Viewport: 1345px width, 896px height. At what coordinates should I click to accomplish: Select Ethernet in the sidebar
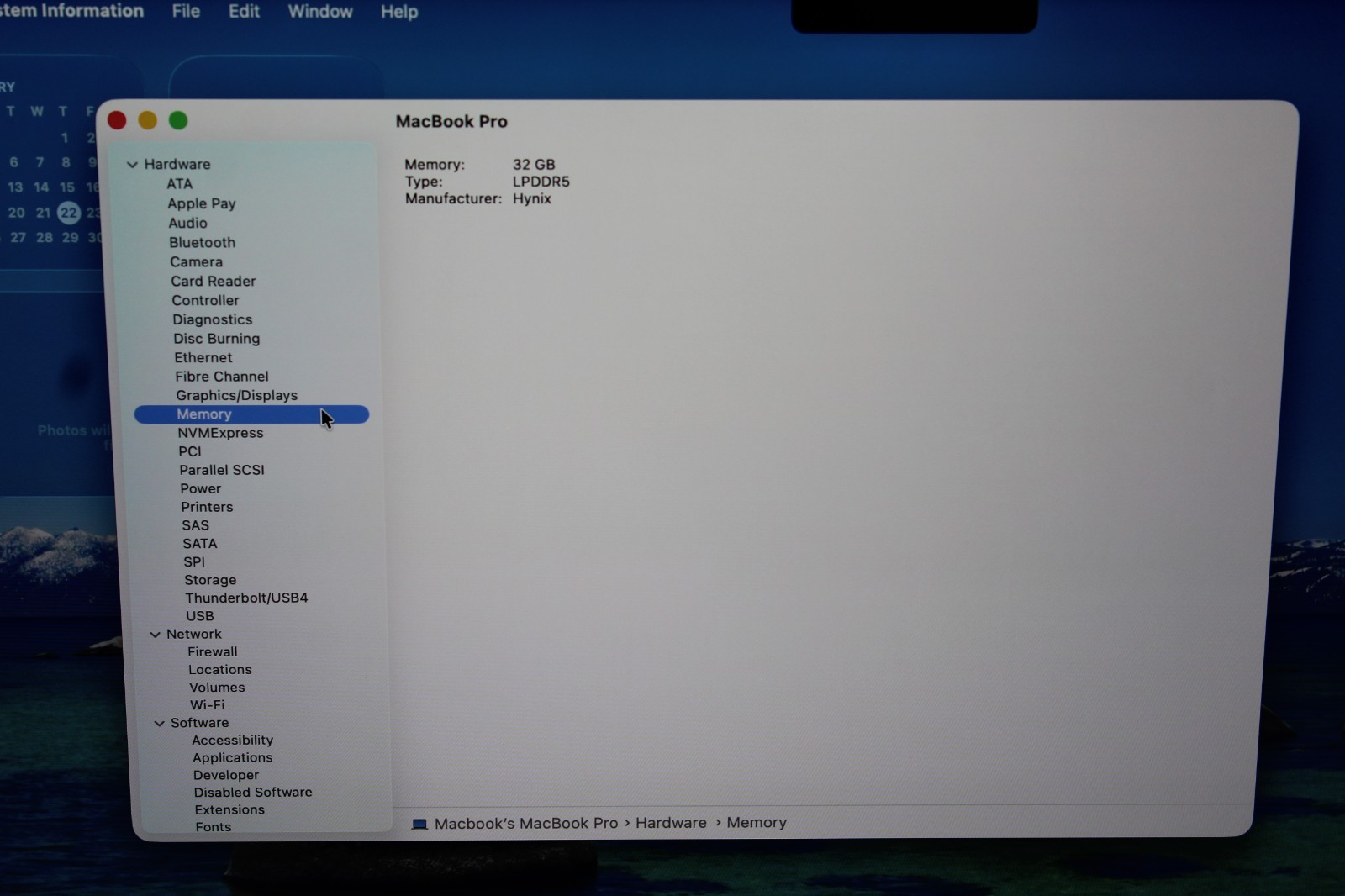point(203,357)
